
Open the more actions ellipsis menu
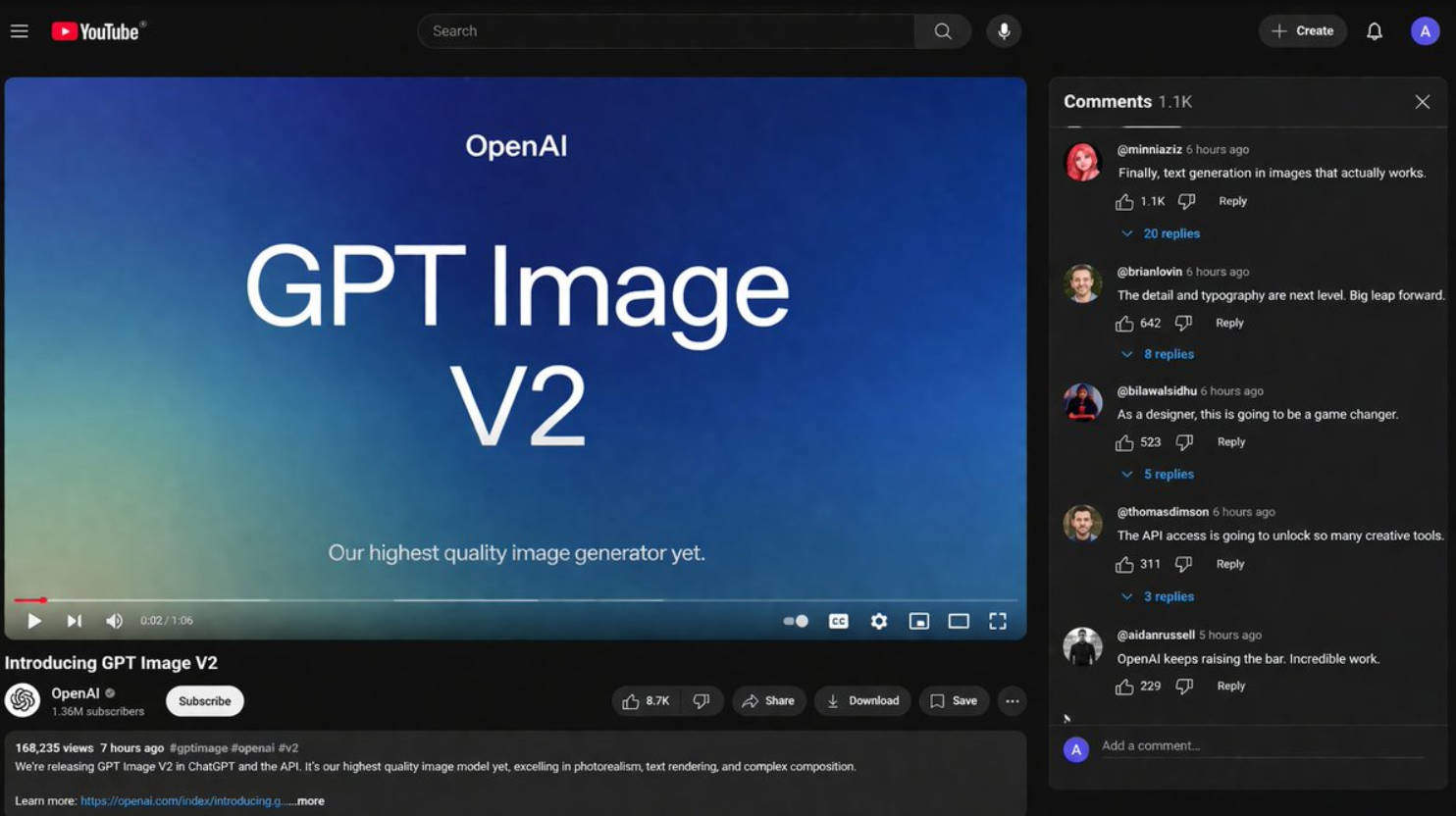[1012, 701]
